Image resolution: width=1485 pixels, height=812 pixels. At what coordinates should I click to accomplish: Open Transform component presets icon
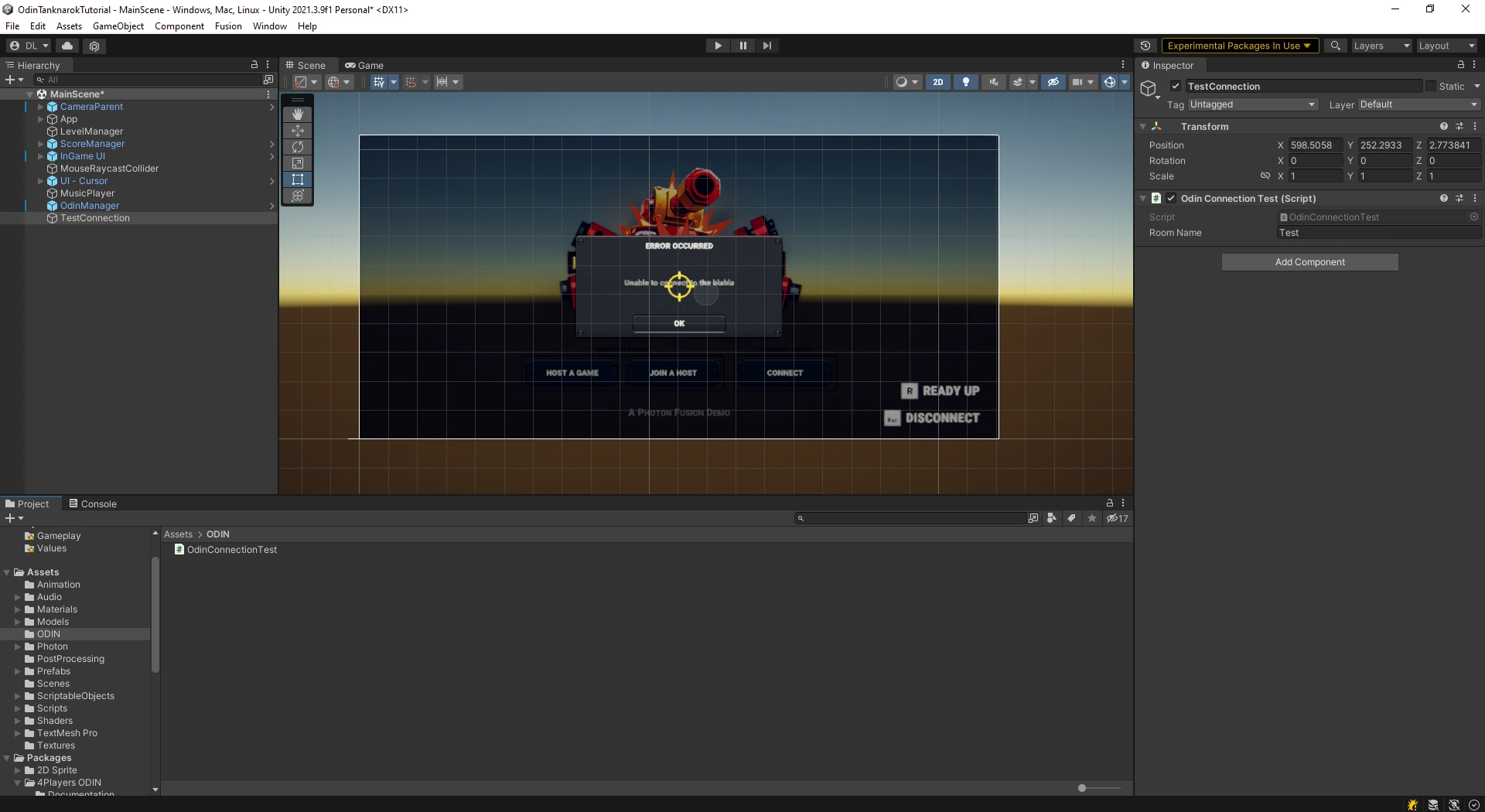pos(1459,126)
